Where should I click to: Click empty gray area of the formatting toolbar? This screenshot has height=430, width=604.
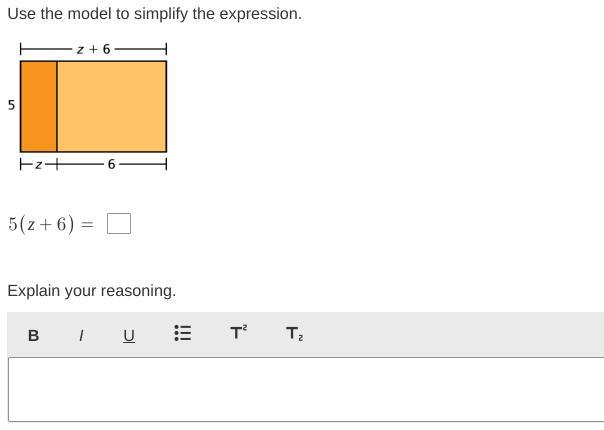click(450, 335)
